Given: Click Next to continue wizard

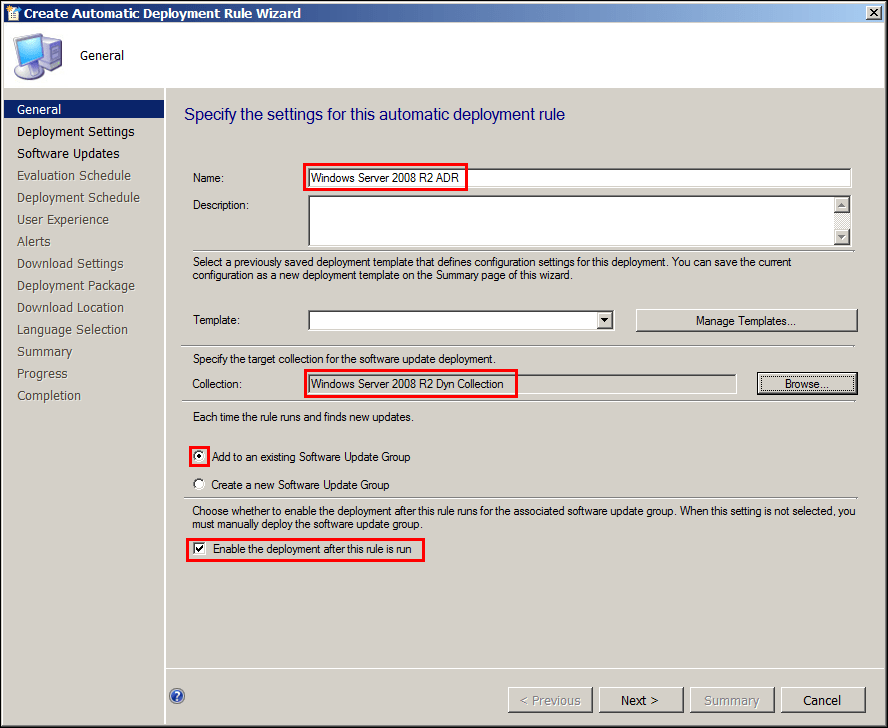Looking at the screenshot, I should click(639, 700).
